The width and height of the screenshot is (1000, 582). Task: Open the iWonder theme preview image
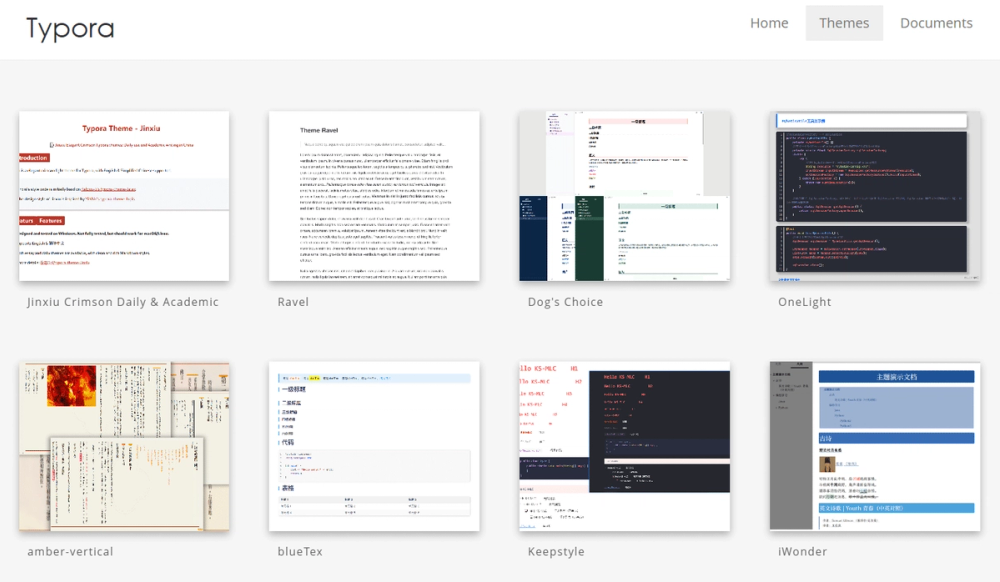[874, 446]
